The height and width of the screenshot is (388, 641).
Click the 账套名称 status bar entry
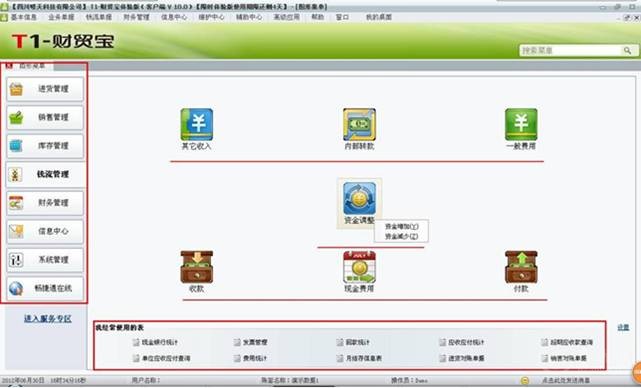tap(290, 381)
